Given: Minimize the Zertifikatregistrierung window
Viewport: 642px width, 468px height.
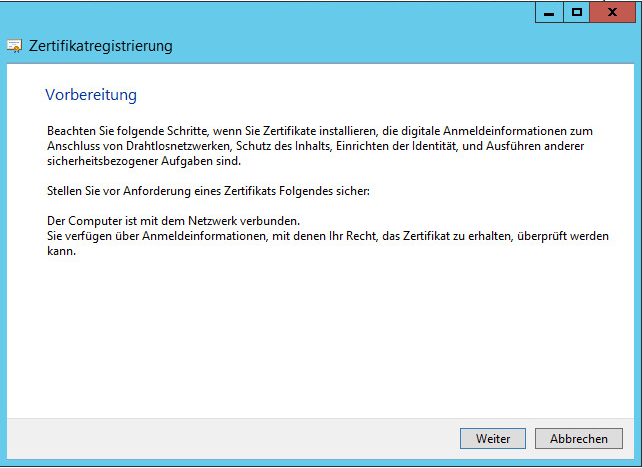Looking at the screenshot, I should pyautogui.click(x=548, y=13).
